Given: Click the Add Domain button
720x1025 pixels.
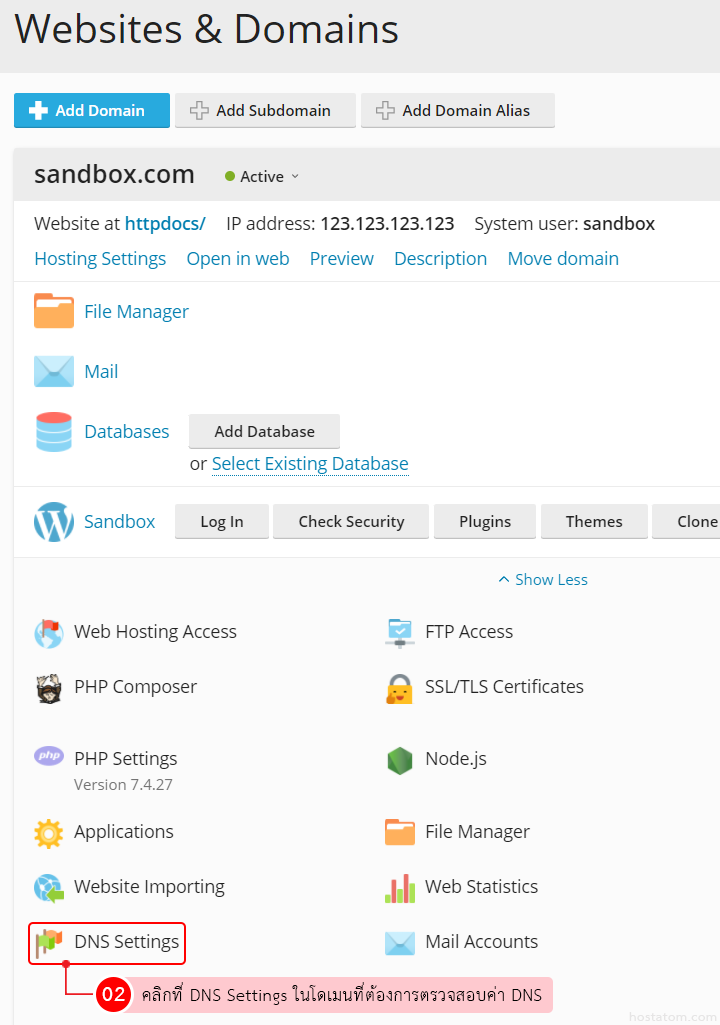Looking at the screenshot, I should (x=92, y=111).
